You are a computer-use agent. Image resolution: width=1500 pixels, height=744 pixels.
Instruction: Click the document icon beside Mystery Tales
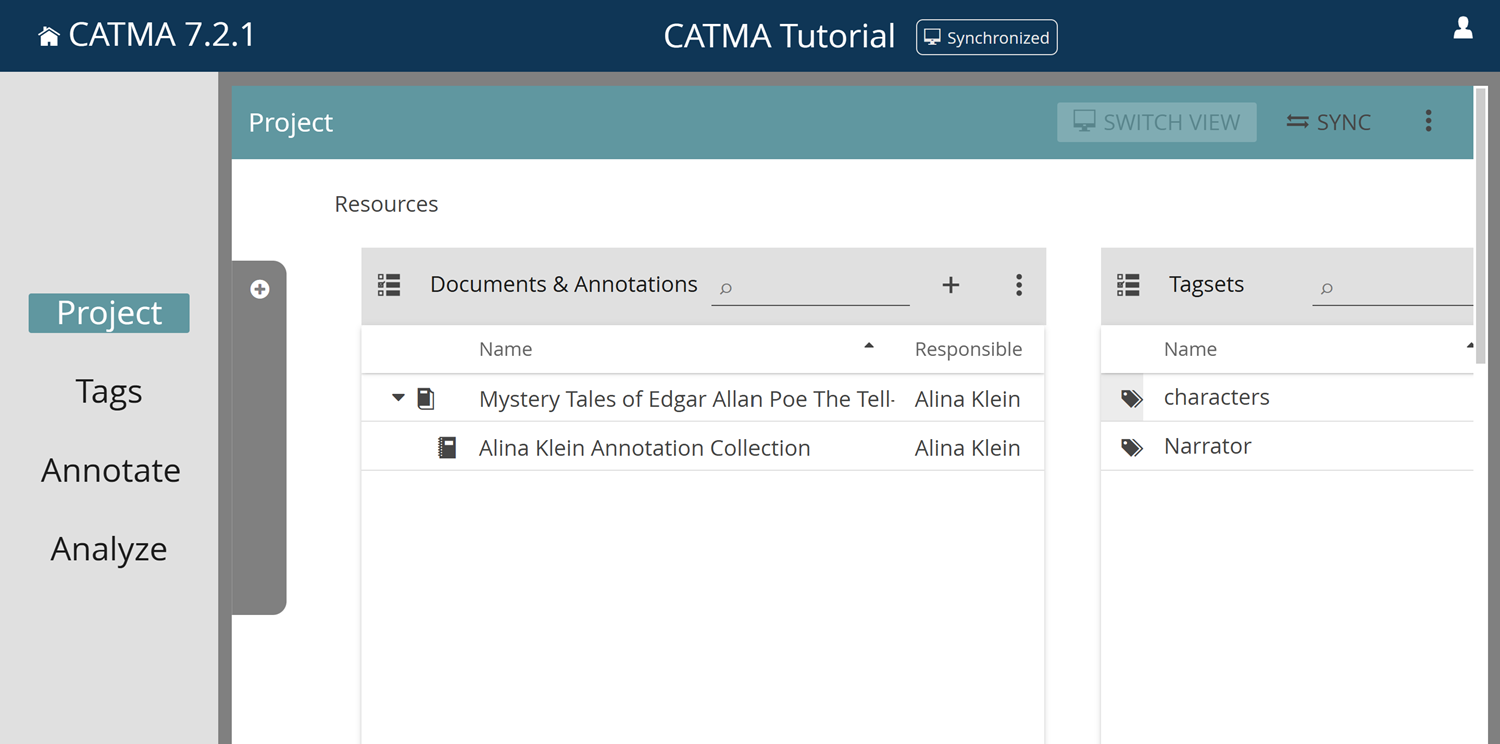pyautogui.click(x=425, y=397)
